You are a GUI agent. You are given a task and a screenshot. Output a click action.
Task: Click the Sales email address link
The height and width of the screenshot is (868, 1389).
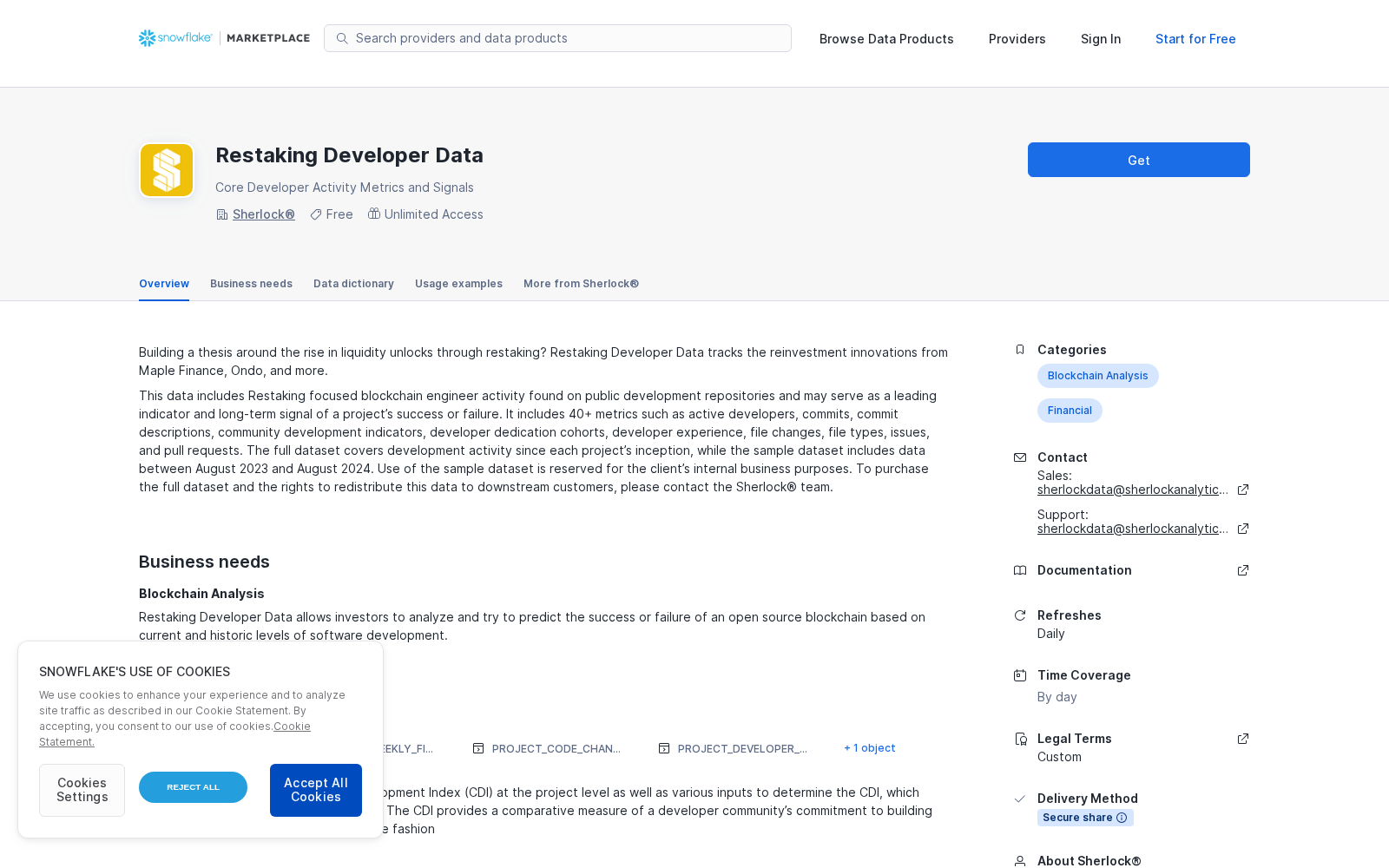(x=1133, y=490)
